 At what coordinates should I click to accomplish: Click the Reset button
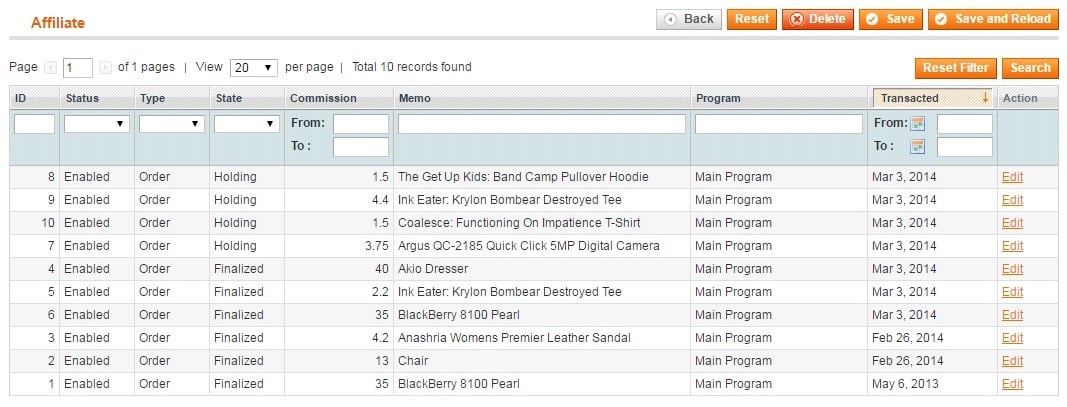click(x=751, y=19)
